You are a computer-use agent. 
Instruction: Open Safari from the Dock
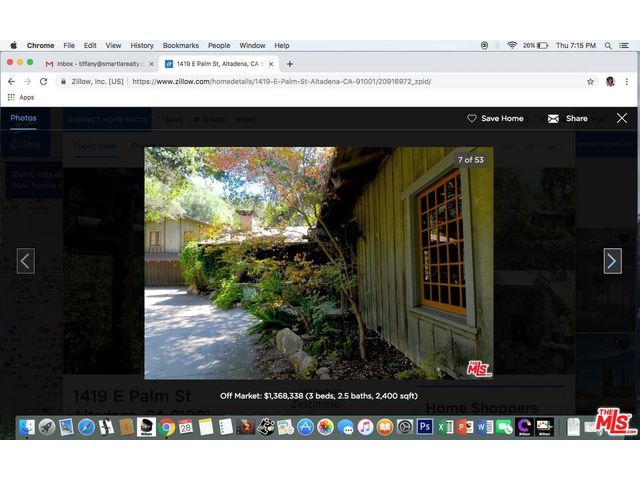click(x=86, y=427)
